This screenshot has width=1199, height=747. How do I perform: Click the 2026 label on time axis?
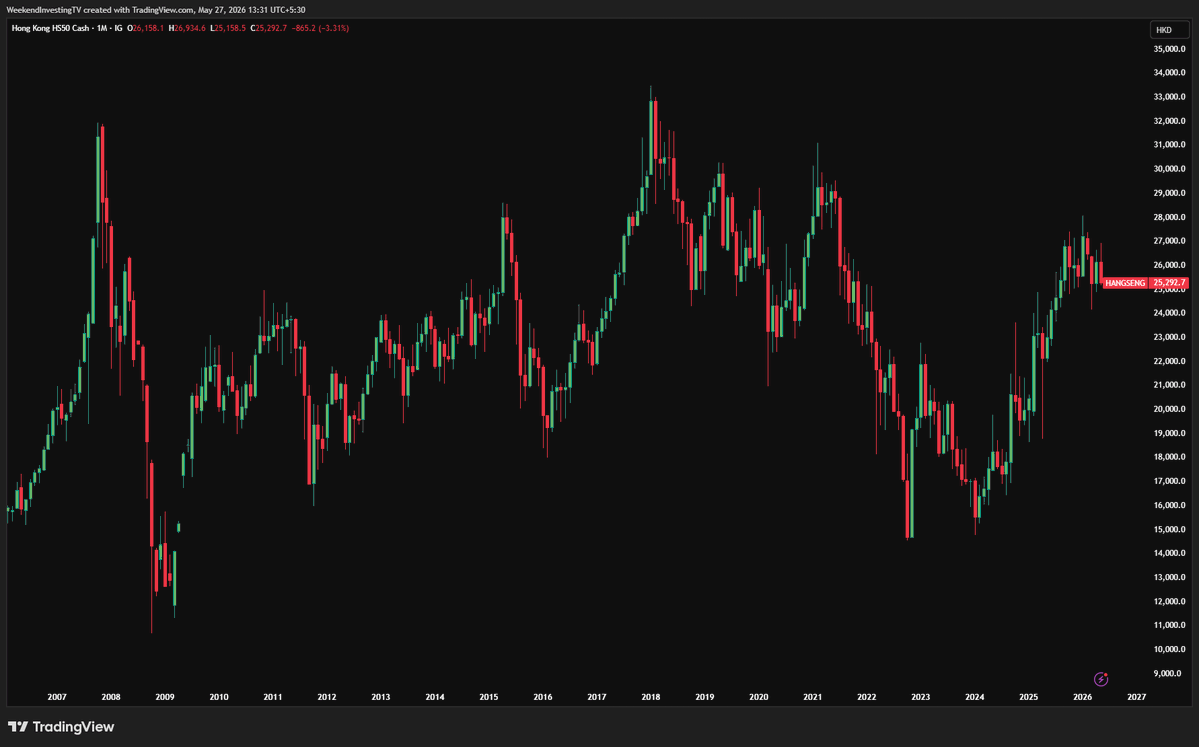tap(1083, 697)
